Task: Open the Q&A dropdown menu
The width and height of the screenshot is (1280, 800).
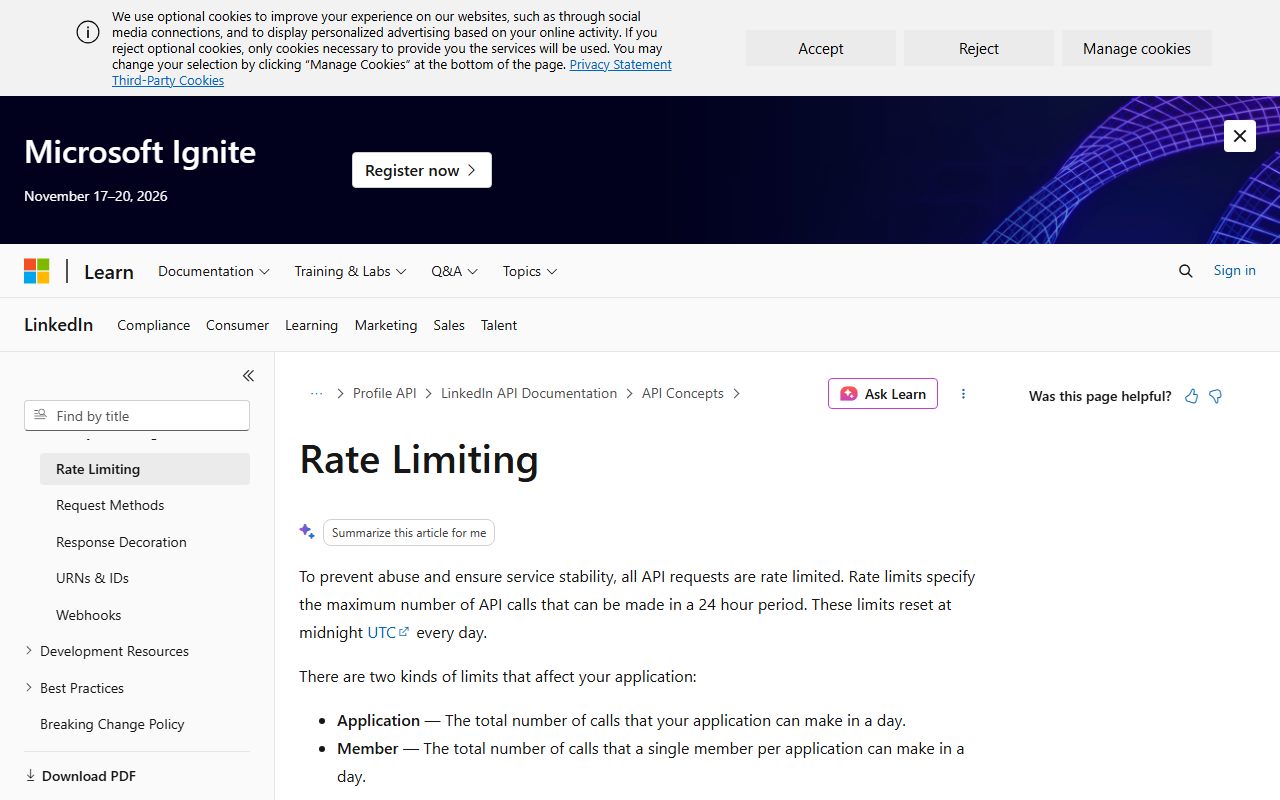Action: (455, 271)
